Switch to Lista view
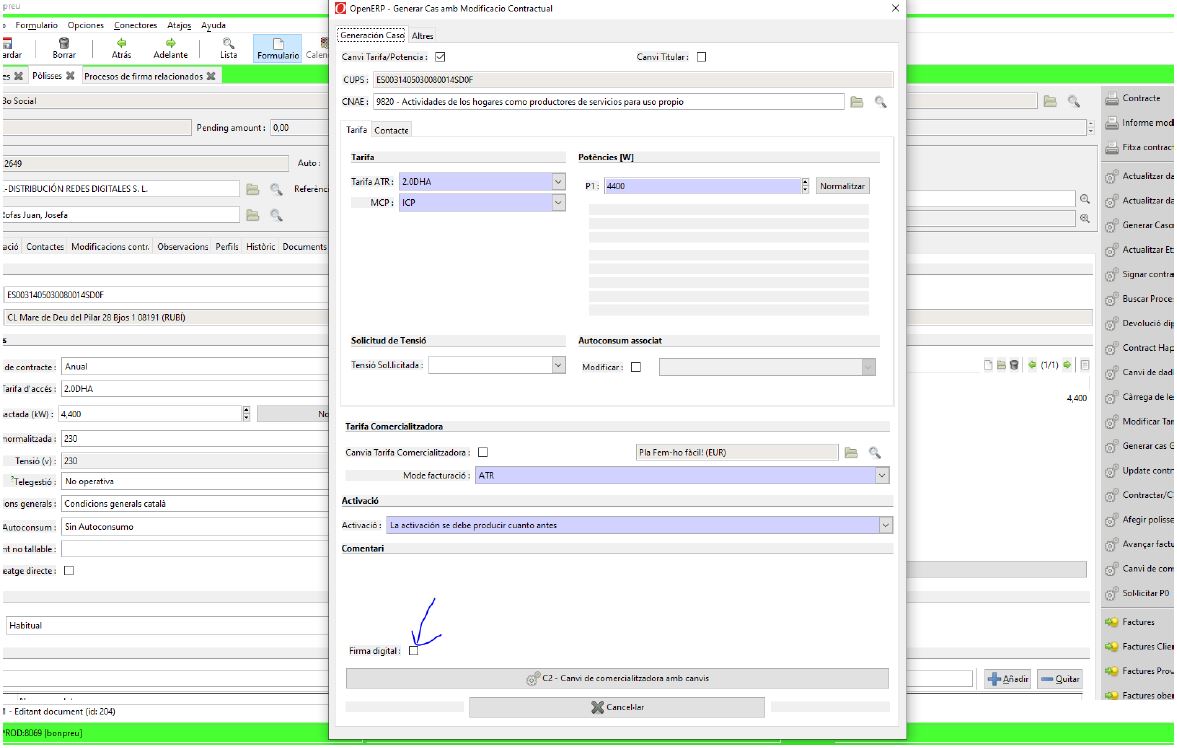Viewport: 1177px width, 748px height. 229,43
